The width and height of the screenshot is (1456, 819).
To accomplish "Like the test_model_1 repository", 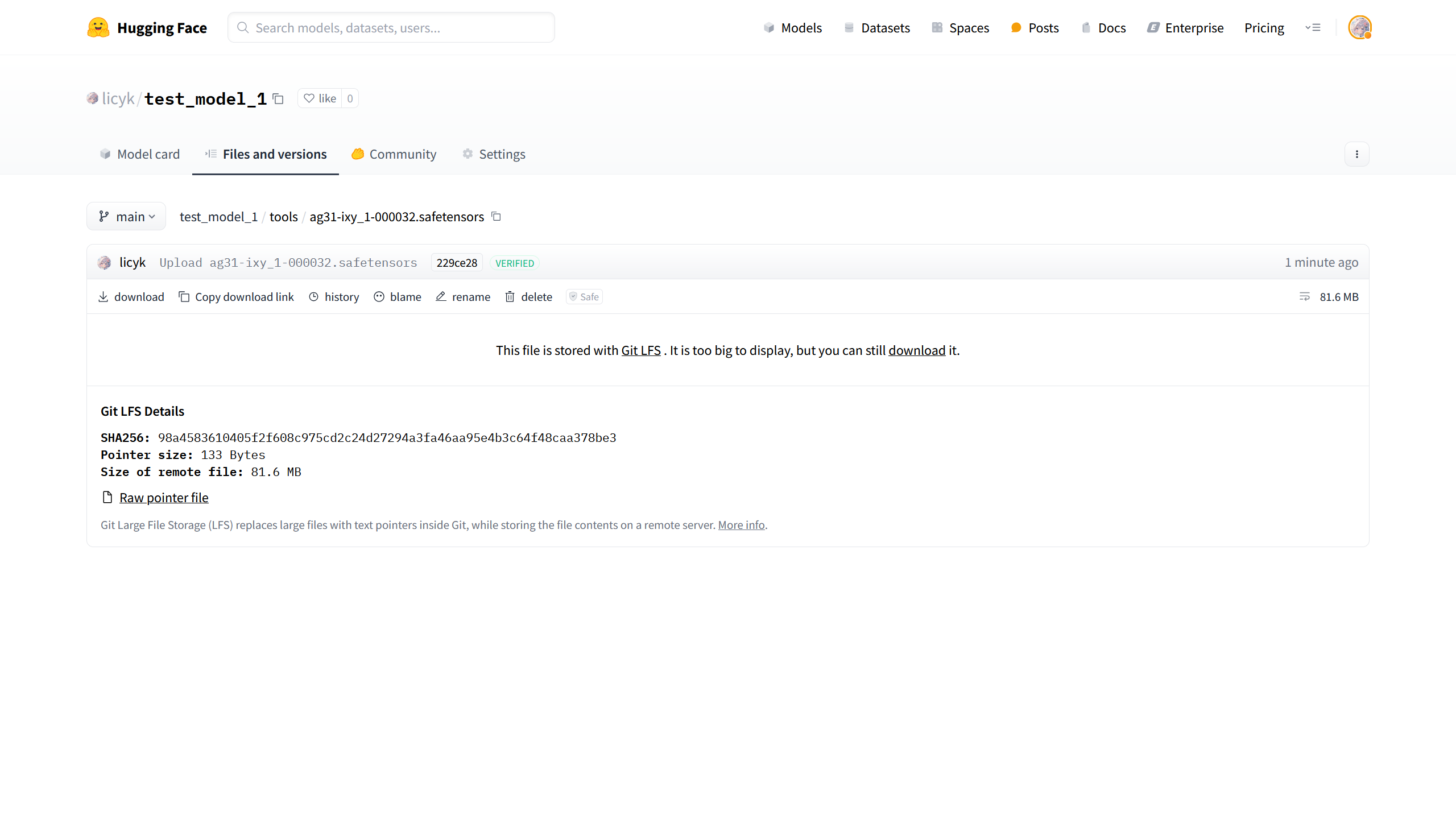I will click(320, 98).
